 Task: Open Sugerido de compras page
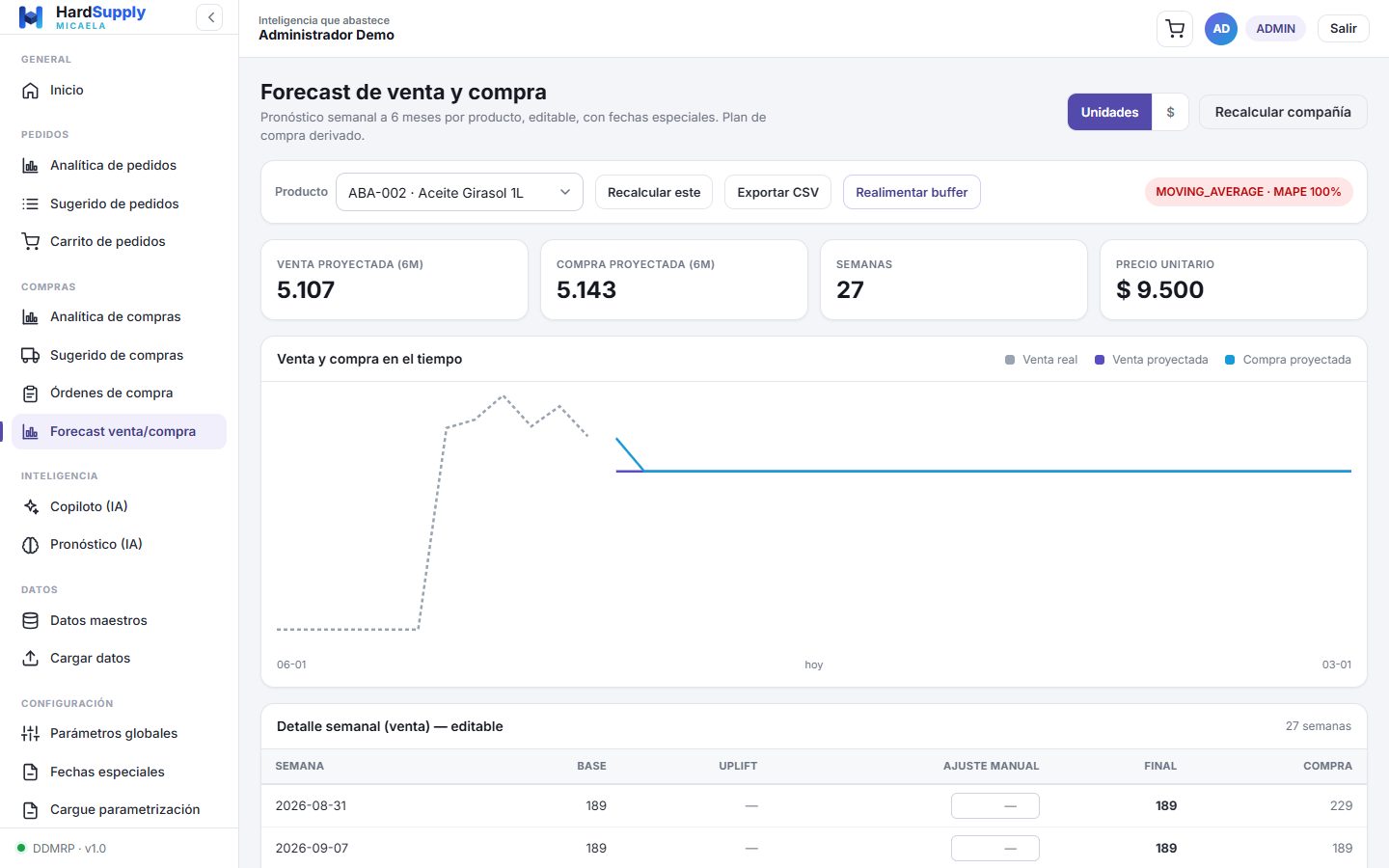(x=119, y=356)
